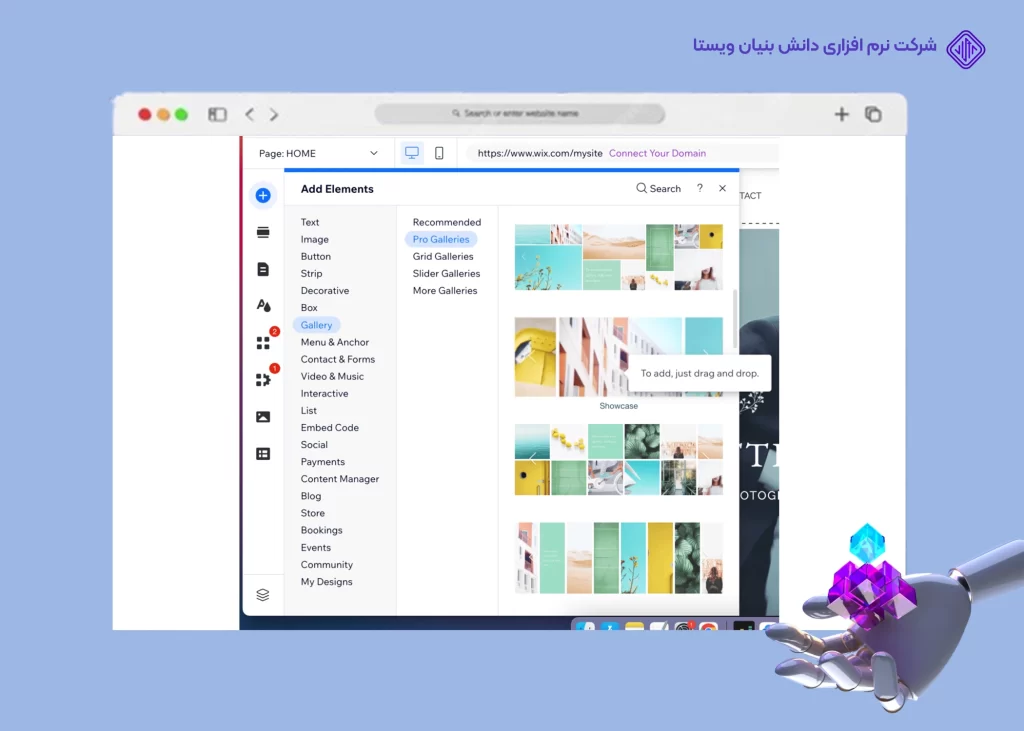
Task: Click the Connect Your Domain link
Action: [657, 153]
